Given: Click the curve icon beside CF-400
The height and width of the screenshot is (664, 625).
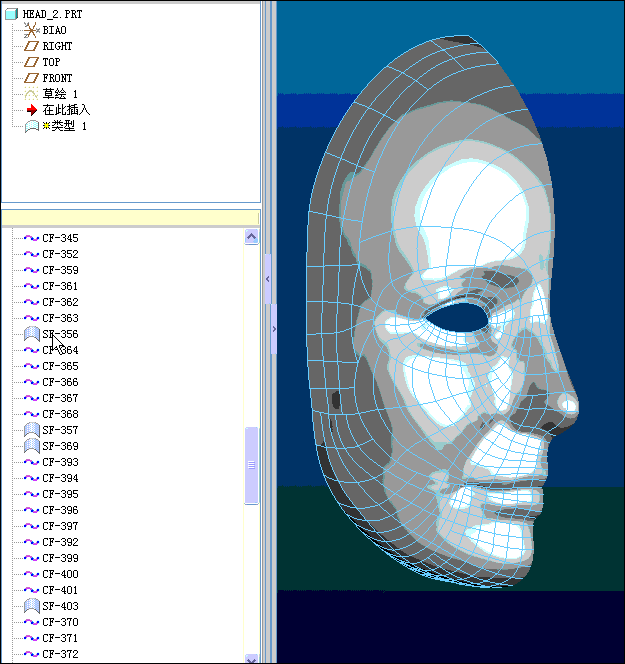Looking at the screenshot, I should (32, 574).
